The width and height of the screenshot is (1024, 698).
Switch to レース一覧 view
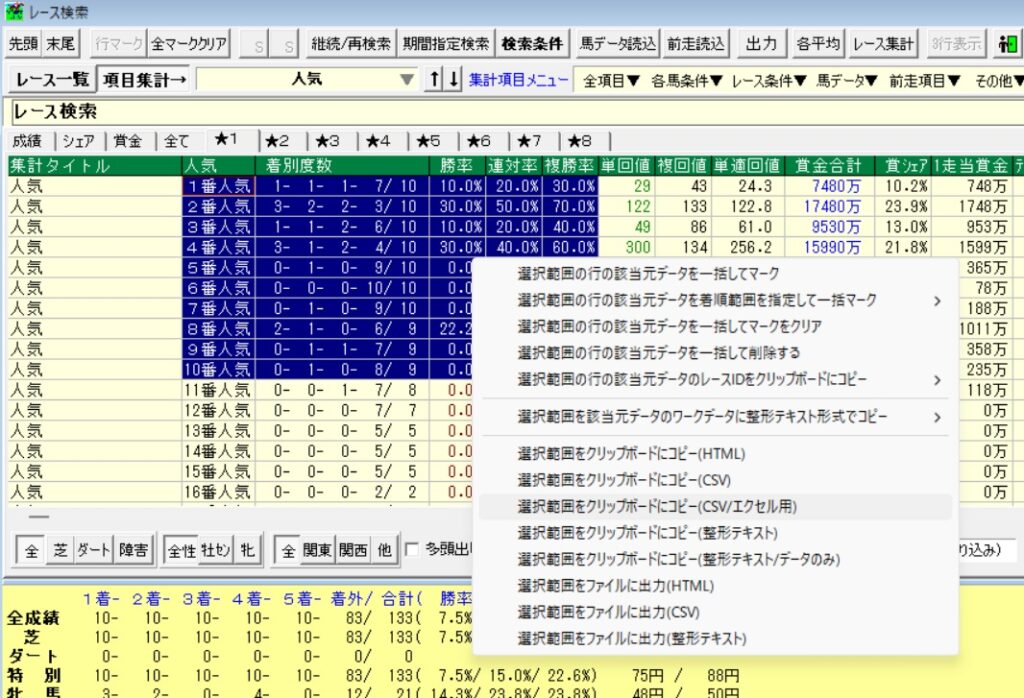pos(52,80)
